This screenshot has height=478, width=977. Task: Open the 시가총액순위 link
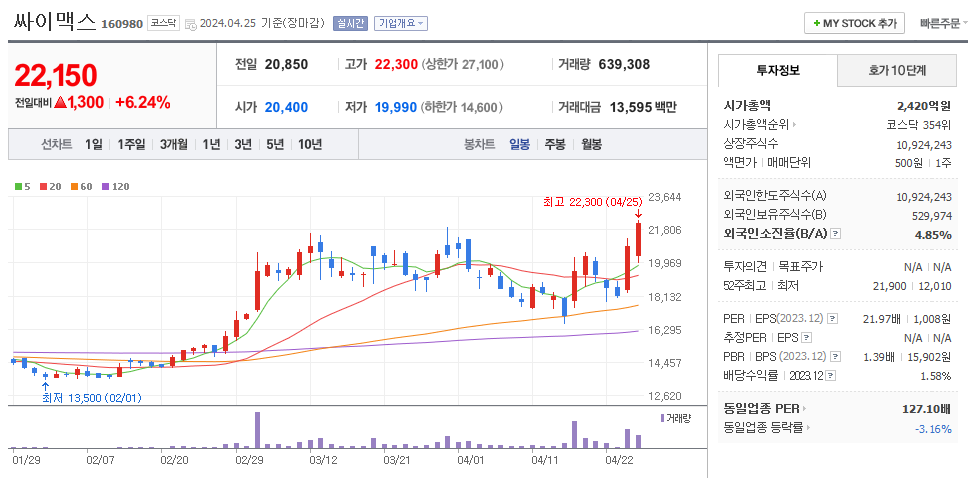[756, 125]
